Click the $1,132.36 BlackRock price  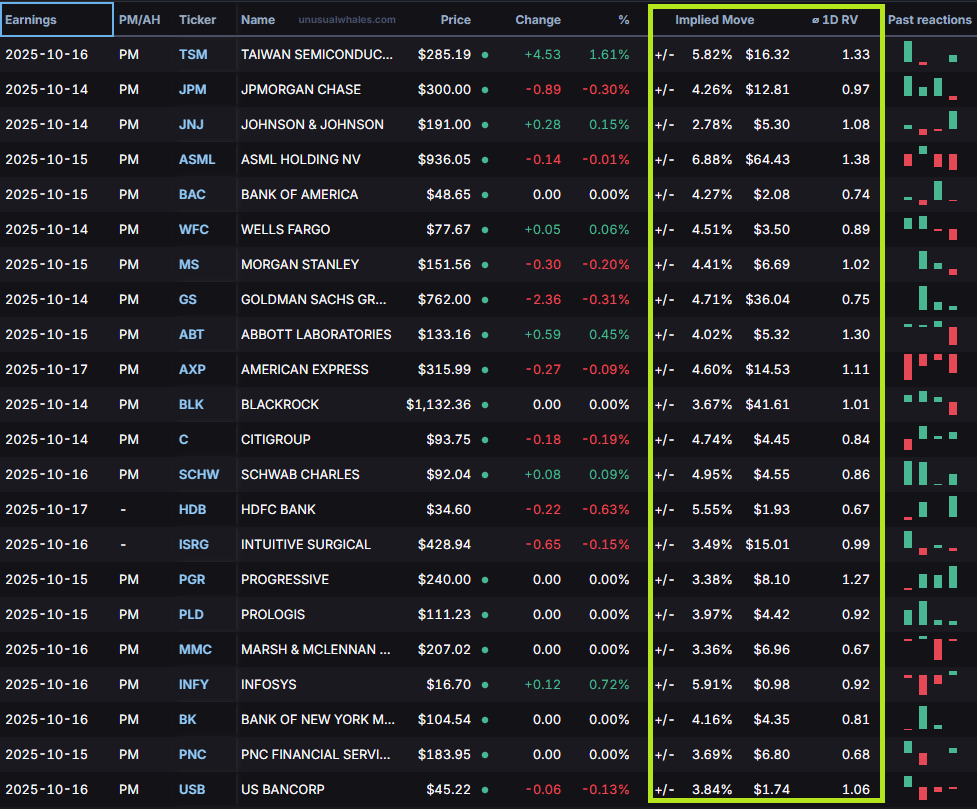438,404
